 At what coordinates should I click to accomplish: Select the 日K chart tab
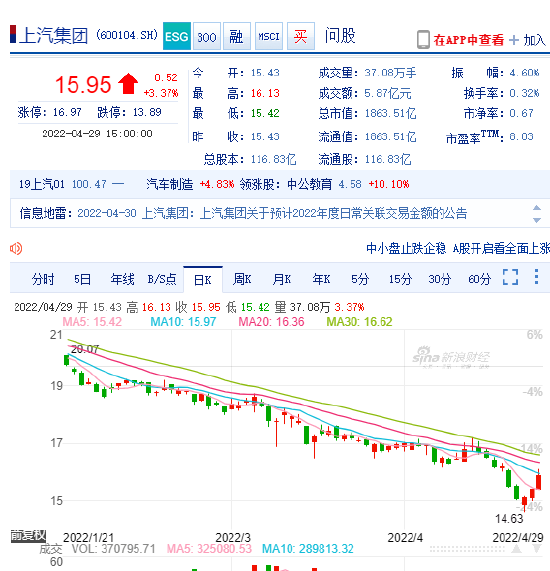[203, 280]
